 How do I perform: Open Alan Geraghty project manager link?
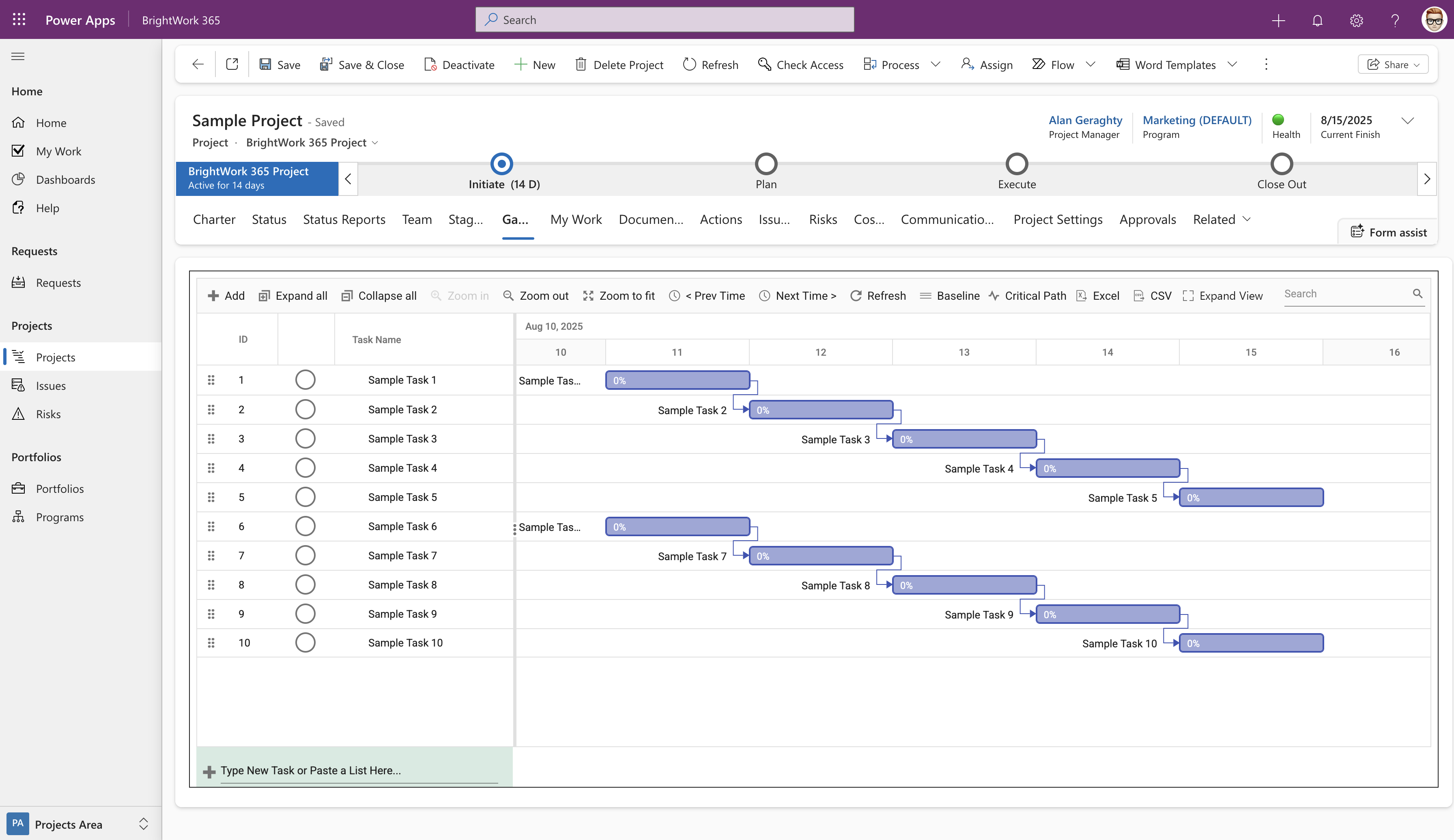(1085, 120)
